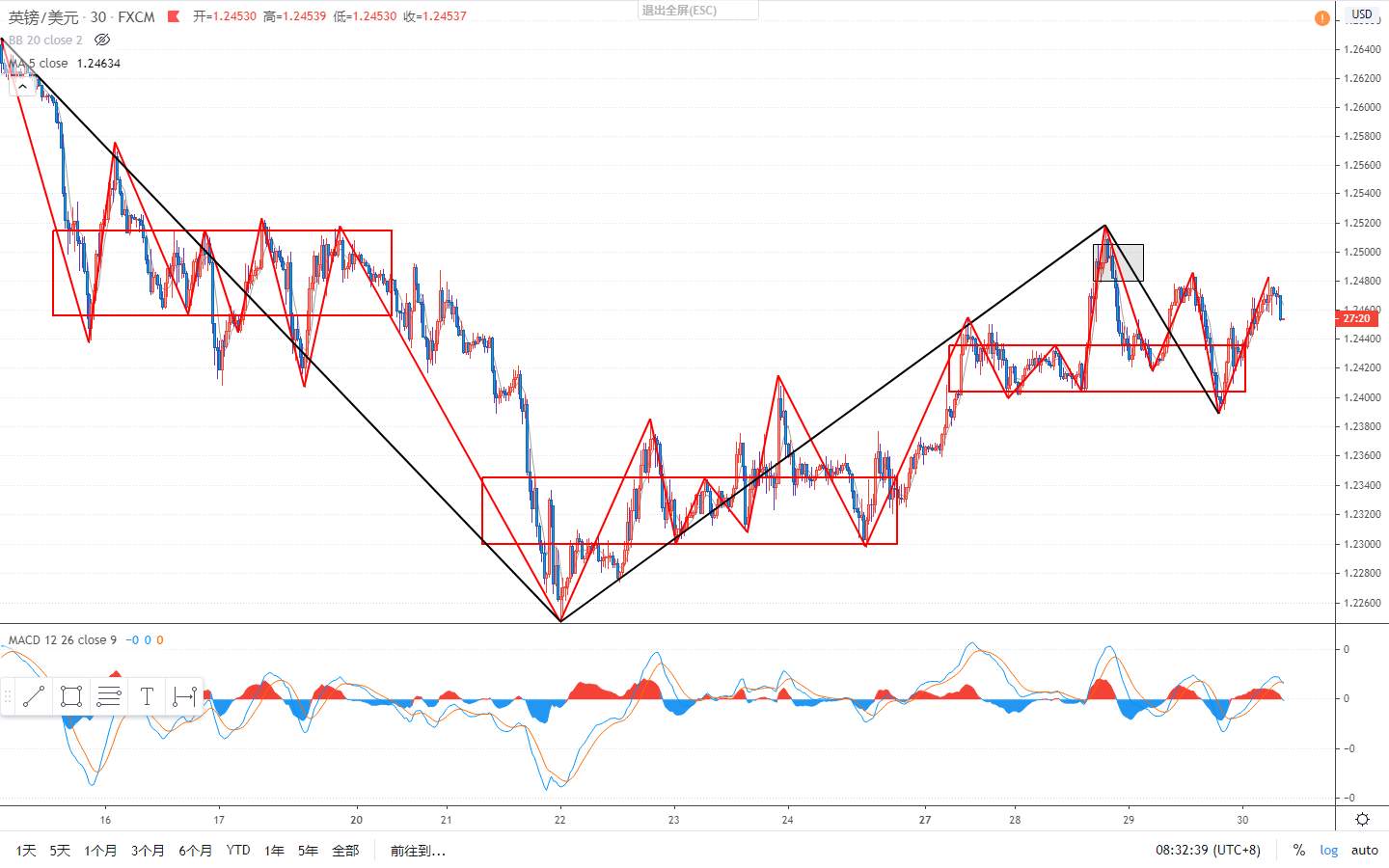Toggle log scale mode
1389x868 pixels.
1329,850
